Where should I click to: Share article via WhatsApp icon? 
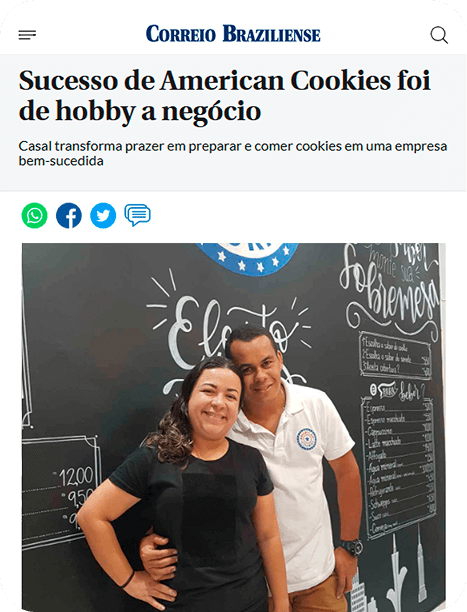(x=34, y=215)
